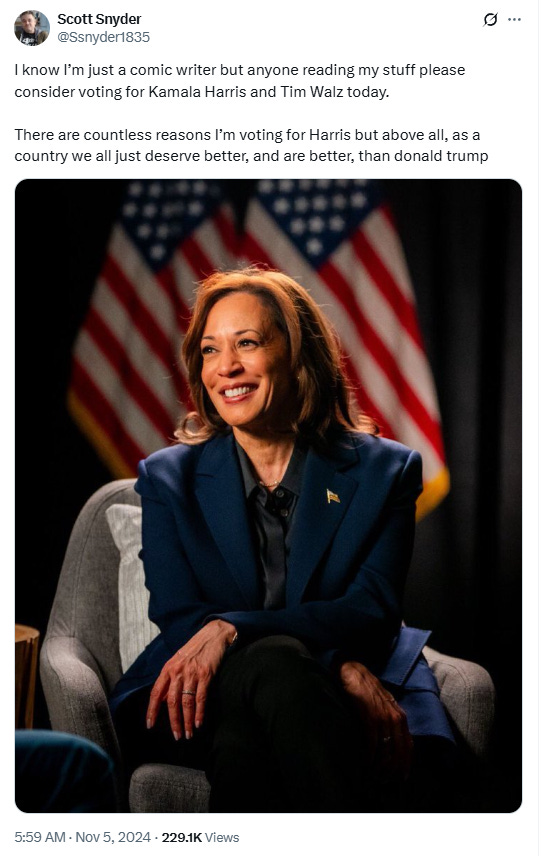Open the three-dot more options menu
This screenshot has height=856, width=542.
coord(514,20)
